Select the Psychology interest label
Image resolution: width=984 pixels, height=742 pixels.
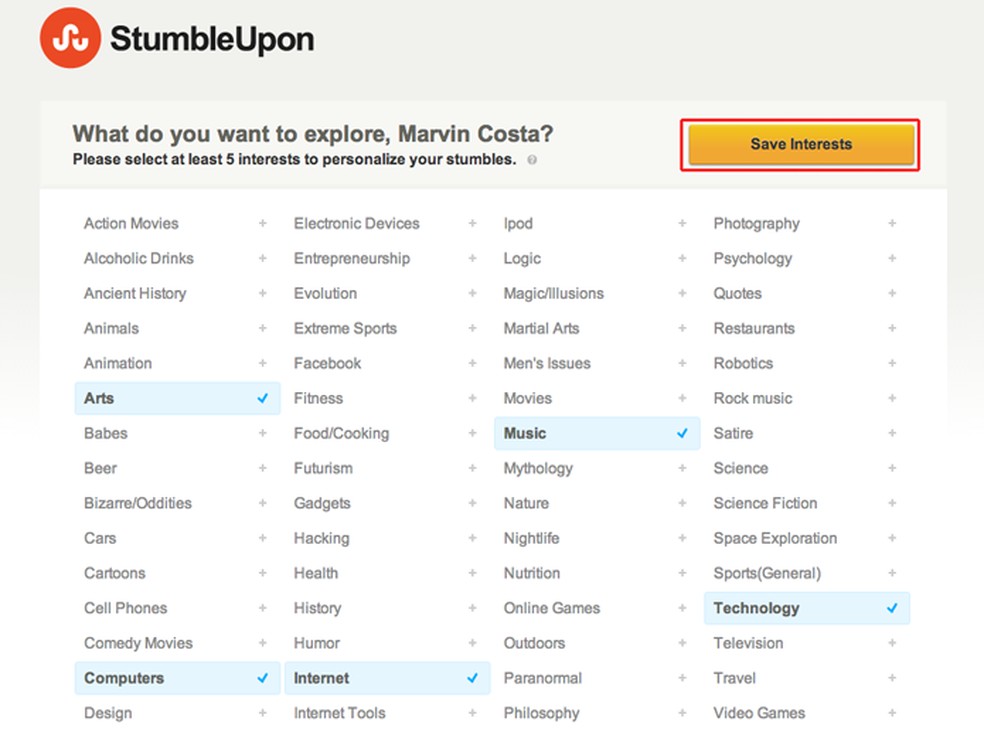752,258
